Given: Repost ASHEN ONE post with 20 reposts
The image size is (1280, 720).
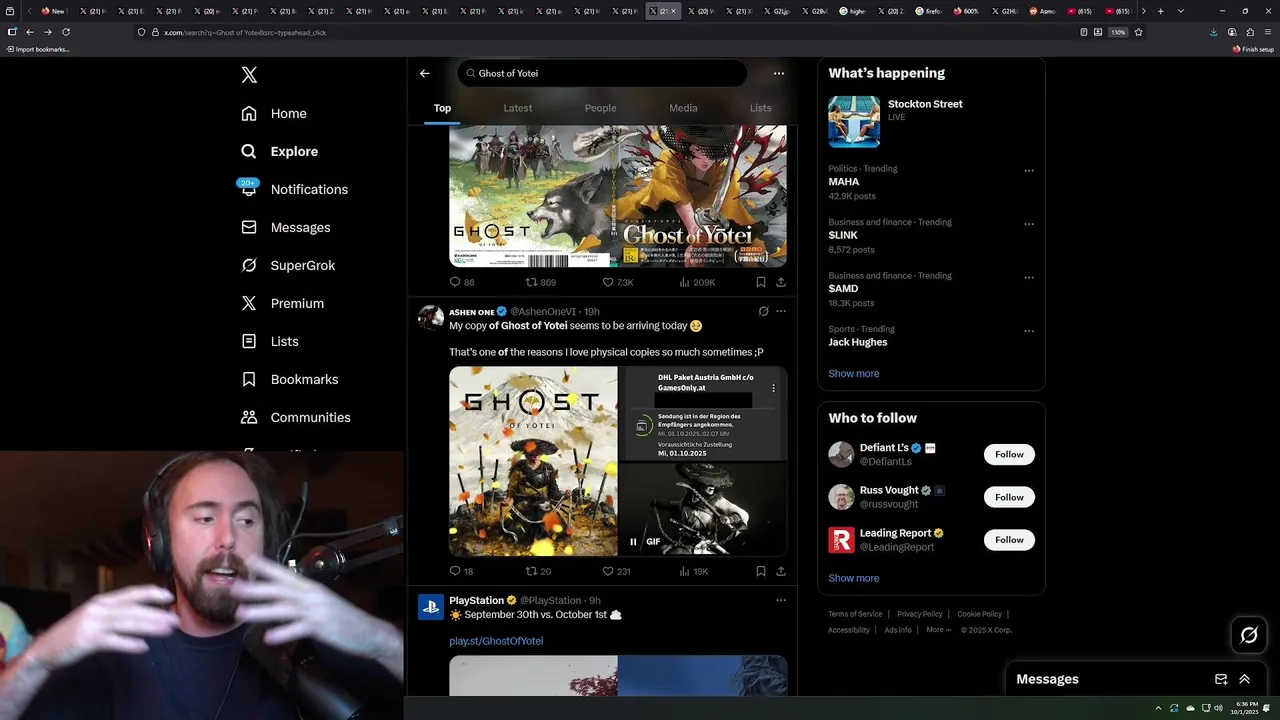Looking at the screenshot, I should (x=539, y=572).
